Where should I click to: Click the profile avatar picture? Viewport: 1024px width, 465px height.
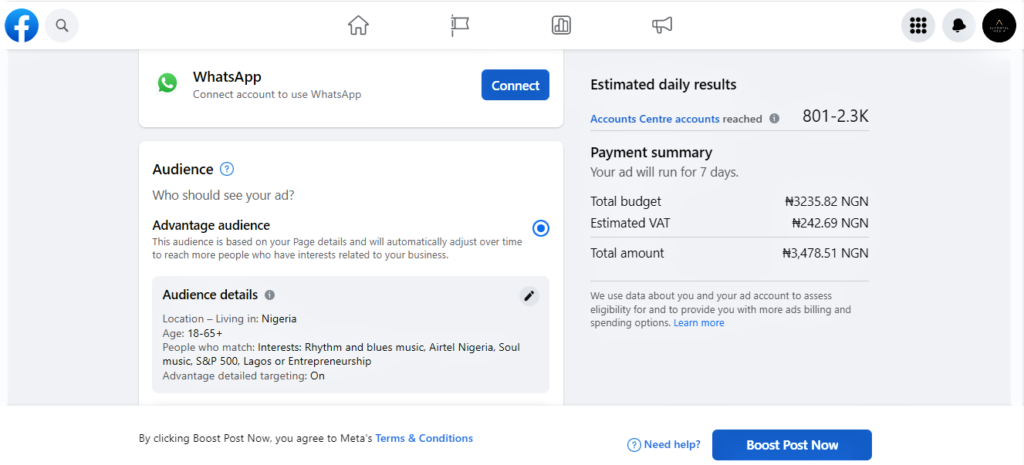pyautogui.click(x=999, y=25)
